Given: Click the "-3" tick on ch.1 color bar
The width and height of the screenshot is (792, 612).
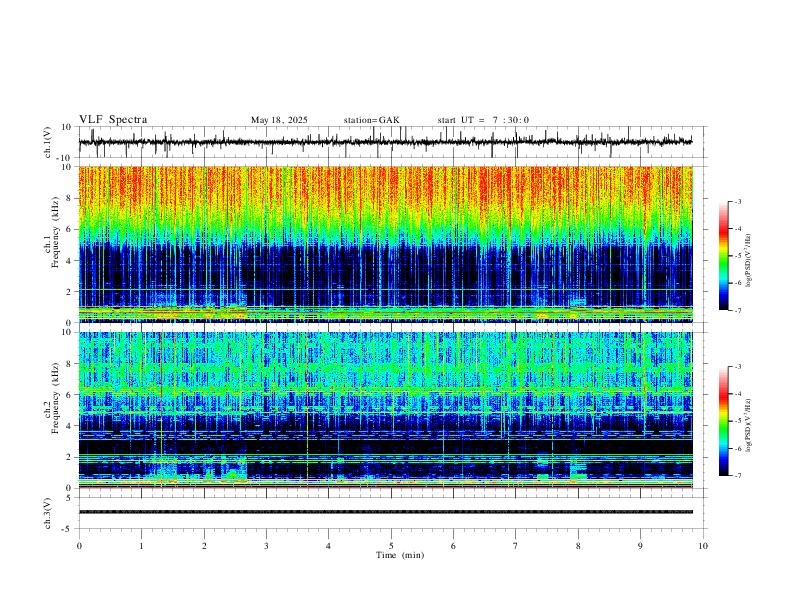Looking at the screenshot, I should pyautogui.click(x=738, y=201).
